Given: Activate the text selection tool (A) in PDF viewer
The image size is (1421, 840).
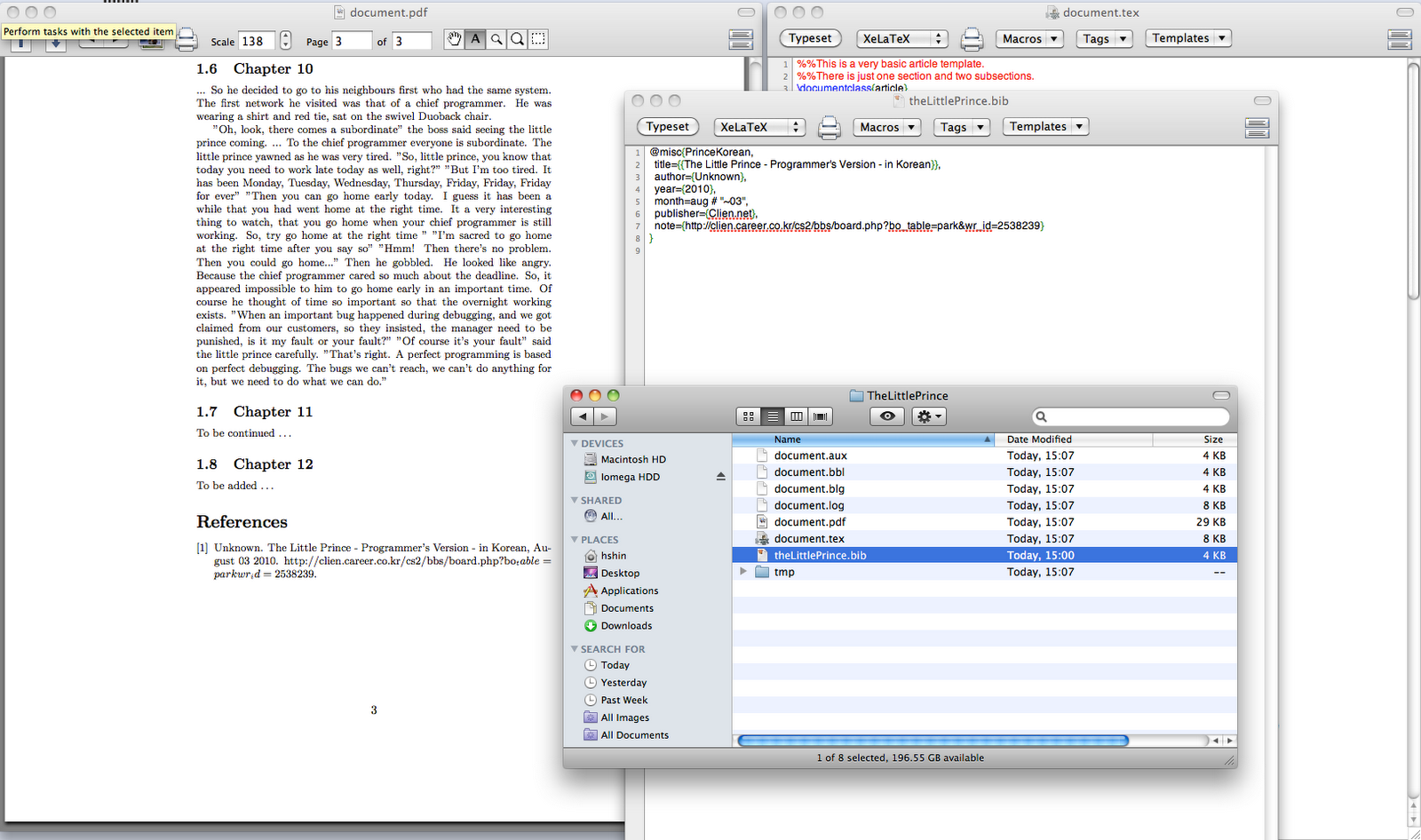Looking at the screenshot, I should pyautogui.click(x=475, y=39).
